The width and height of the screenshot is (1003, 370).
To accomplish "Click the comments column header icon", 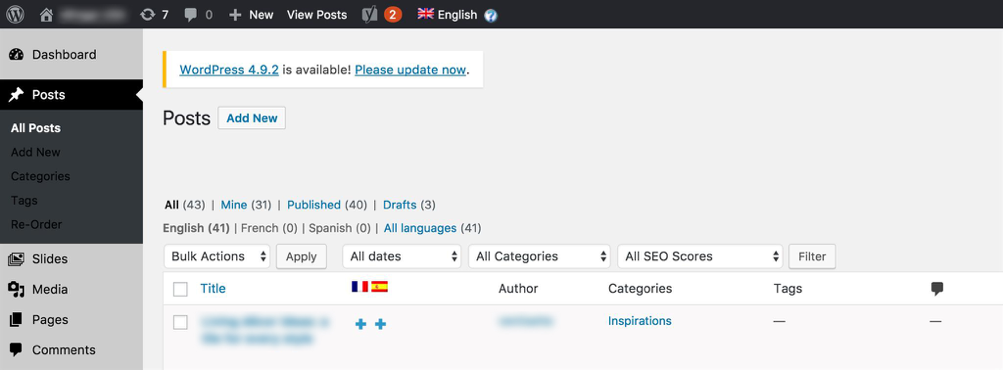I will (937, 289).
